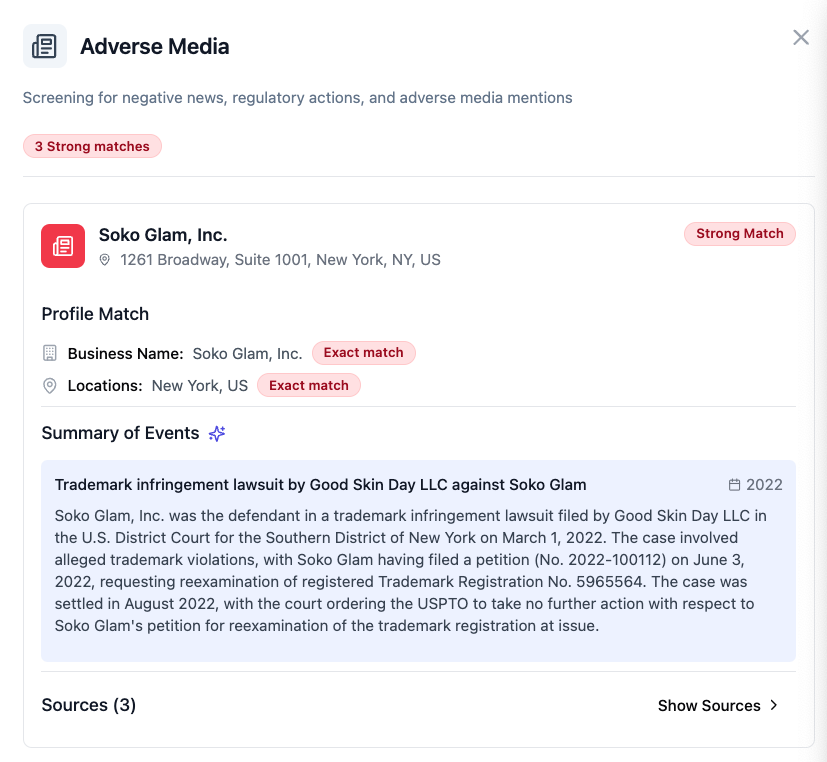Viewport: 827px width, 762px height.
Task: Click the Sources (3) heading
Action: pos(89,706)
